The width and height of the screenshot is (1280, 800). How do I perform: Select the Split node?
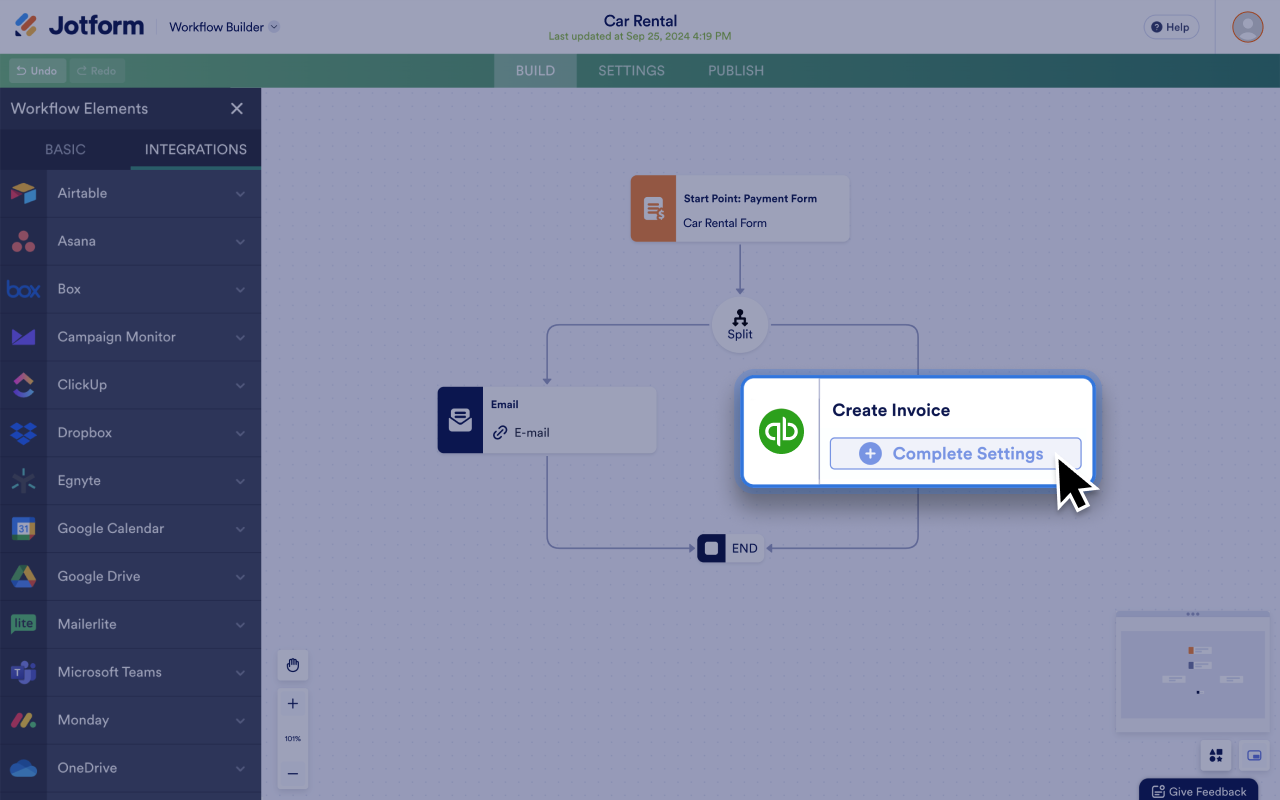tap(740, 325)
